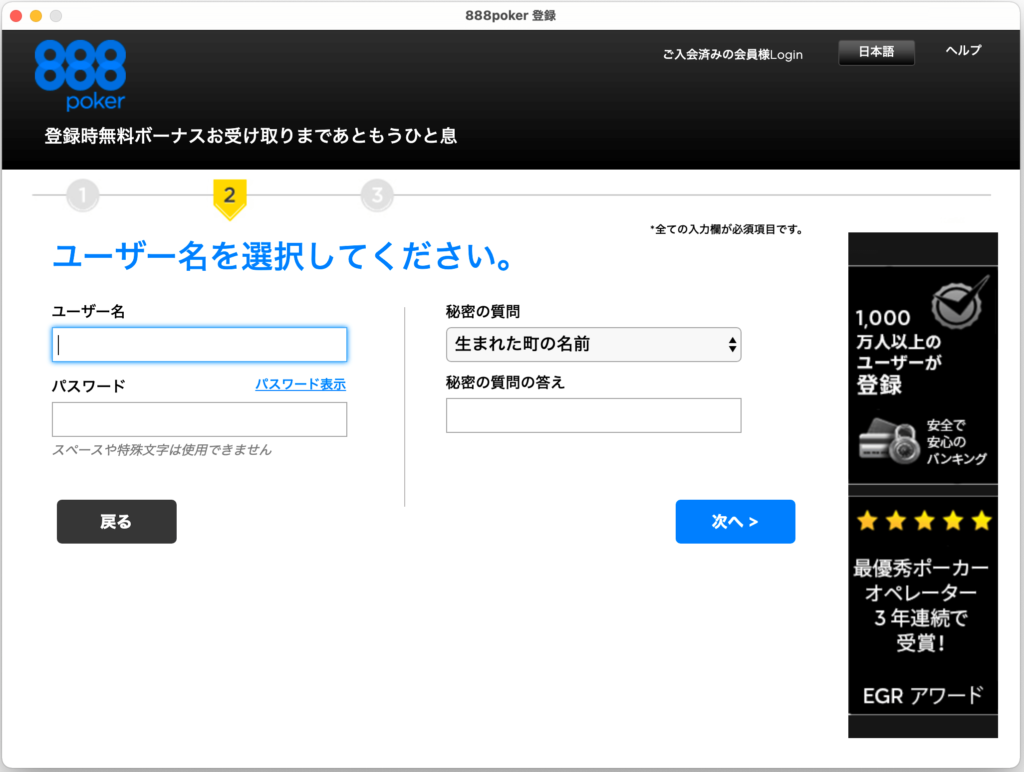Click the 戻る back button
The image size is (1024, 772).
(x=116, y=521)
